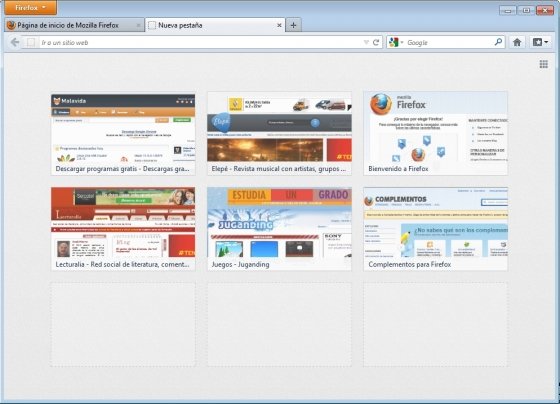Click 'Lecturalia - Red social de literatura' caption
The height and width of the screenshot is (404, 560).
[x=122, y=265]
